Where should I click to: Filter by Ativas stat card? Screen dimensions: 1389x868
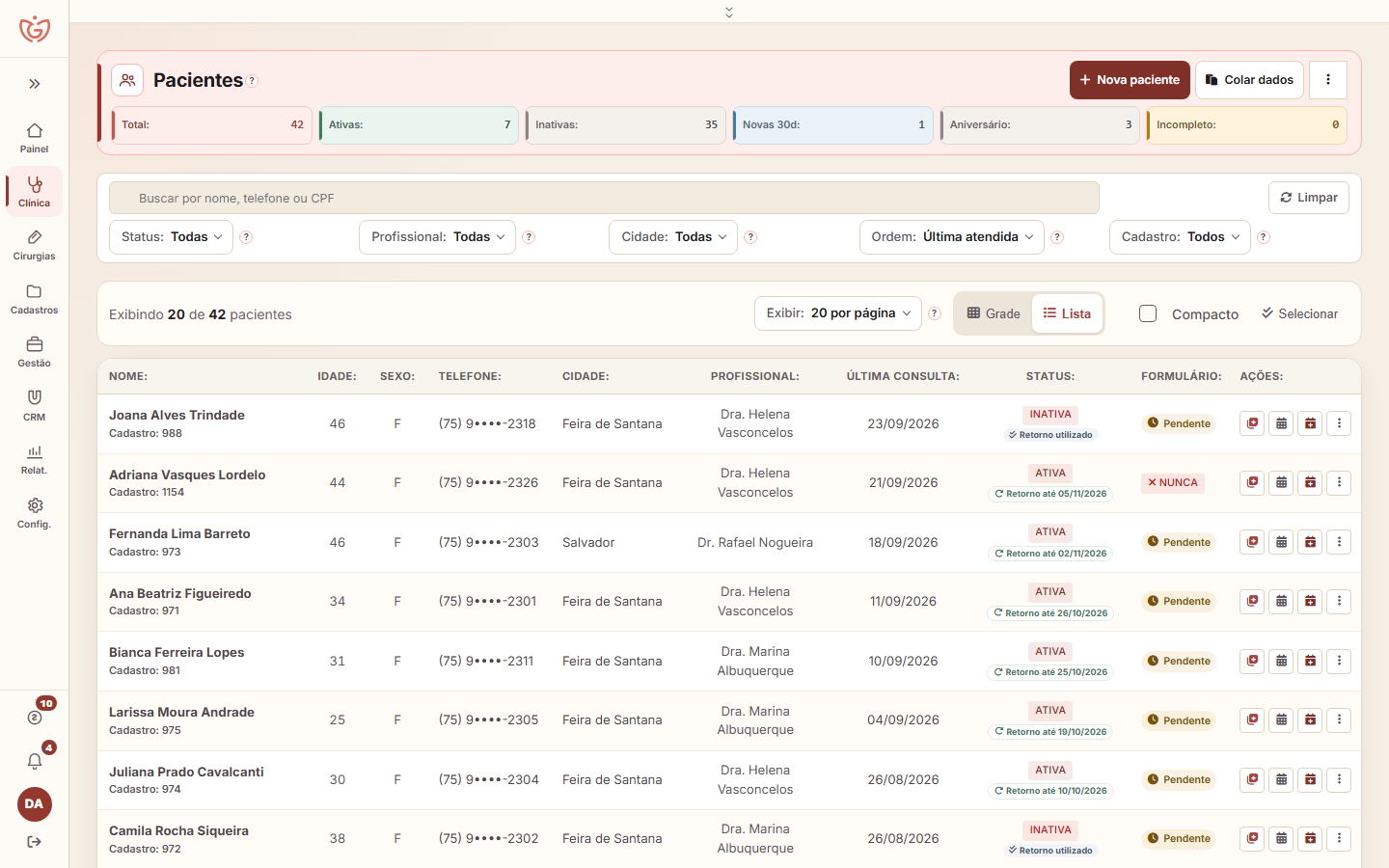[419, 125]
